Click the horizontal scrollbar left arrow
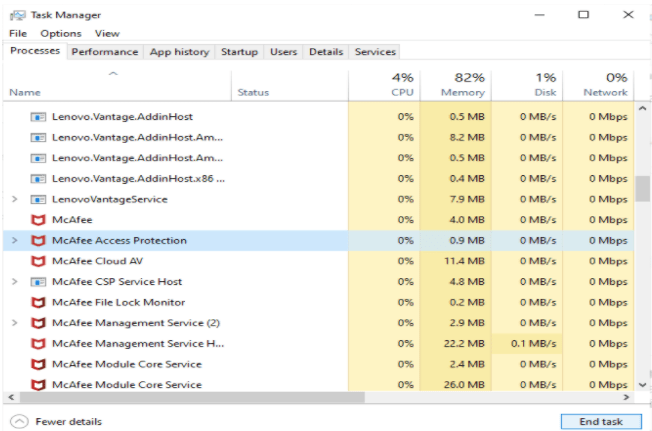 click(x=11, y=397)
